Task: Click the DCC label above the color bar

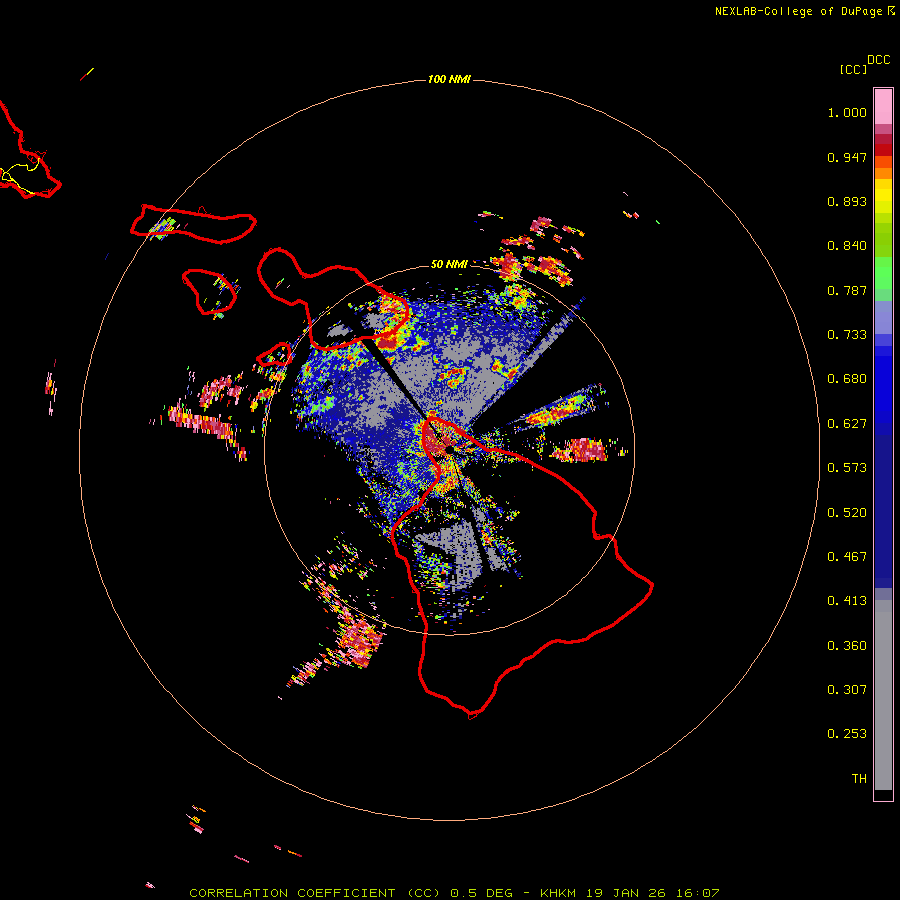Action: pyautogui.click(x=879, y=60)
